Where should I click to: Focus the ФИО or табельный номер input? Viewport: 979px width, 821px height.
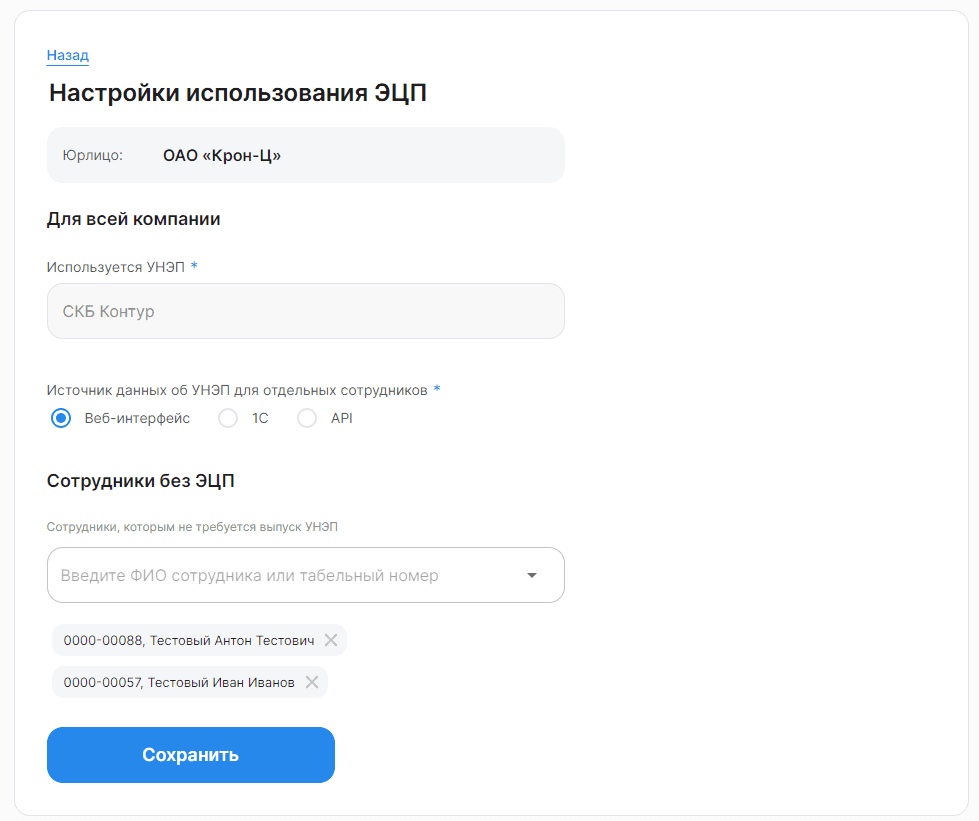pyautogui.click(x=287, y=575)
